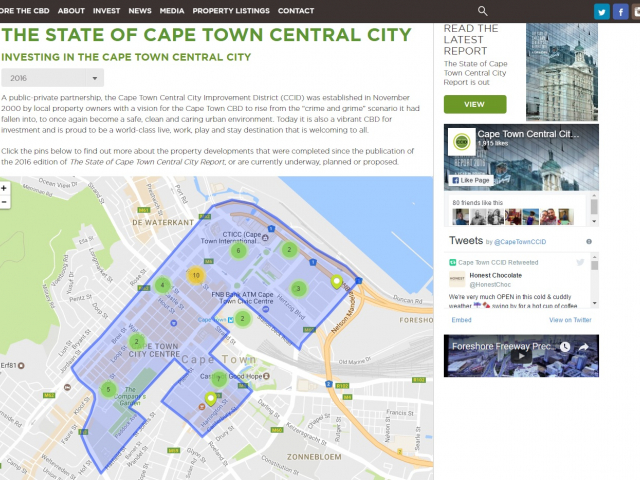Click Facebook Like Page button
The width and height of the screenshot is (640, 480).
(471, 180)
